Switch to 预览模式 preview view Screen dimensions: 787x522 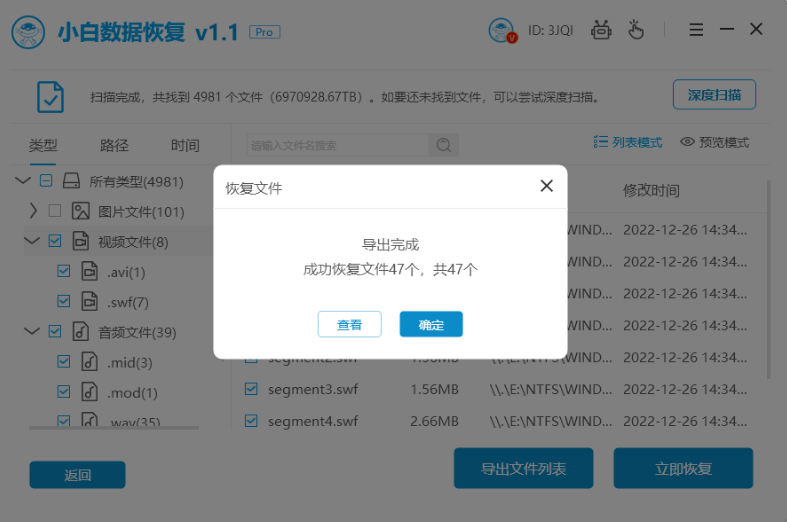[714, 142]
